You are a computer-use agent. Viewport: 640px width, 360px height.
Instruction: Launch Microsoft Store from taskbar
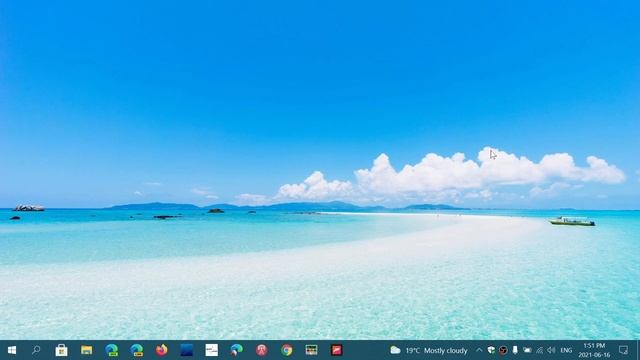61,350
